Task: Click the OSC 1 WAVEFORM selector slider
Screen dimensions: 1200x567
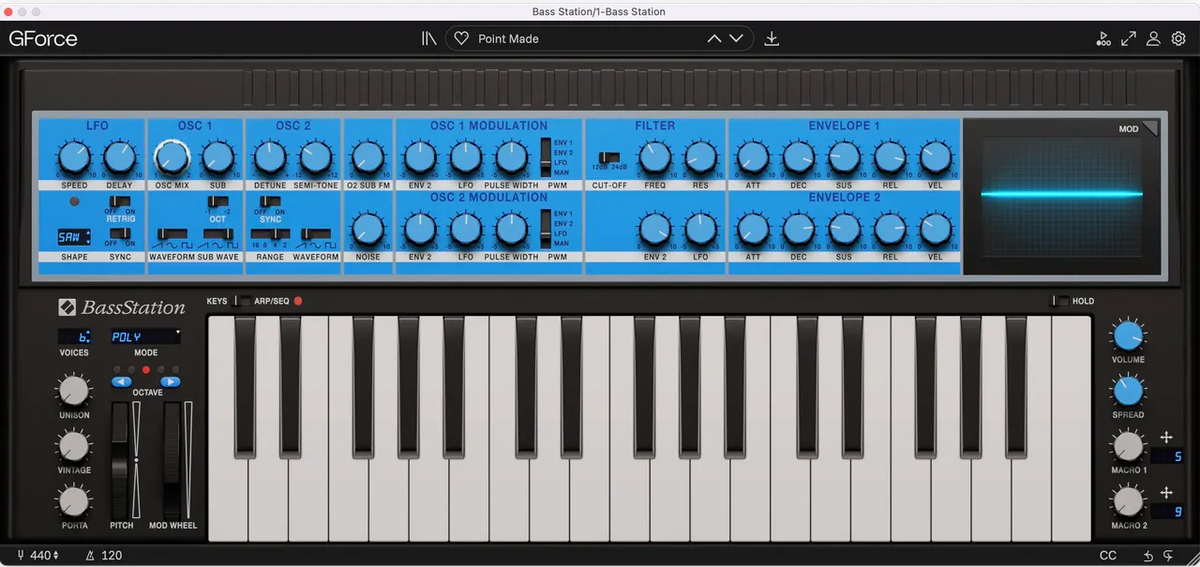Action: [173, 234]
